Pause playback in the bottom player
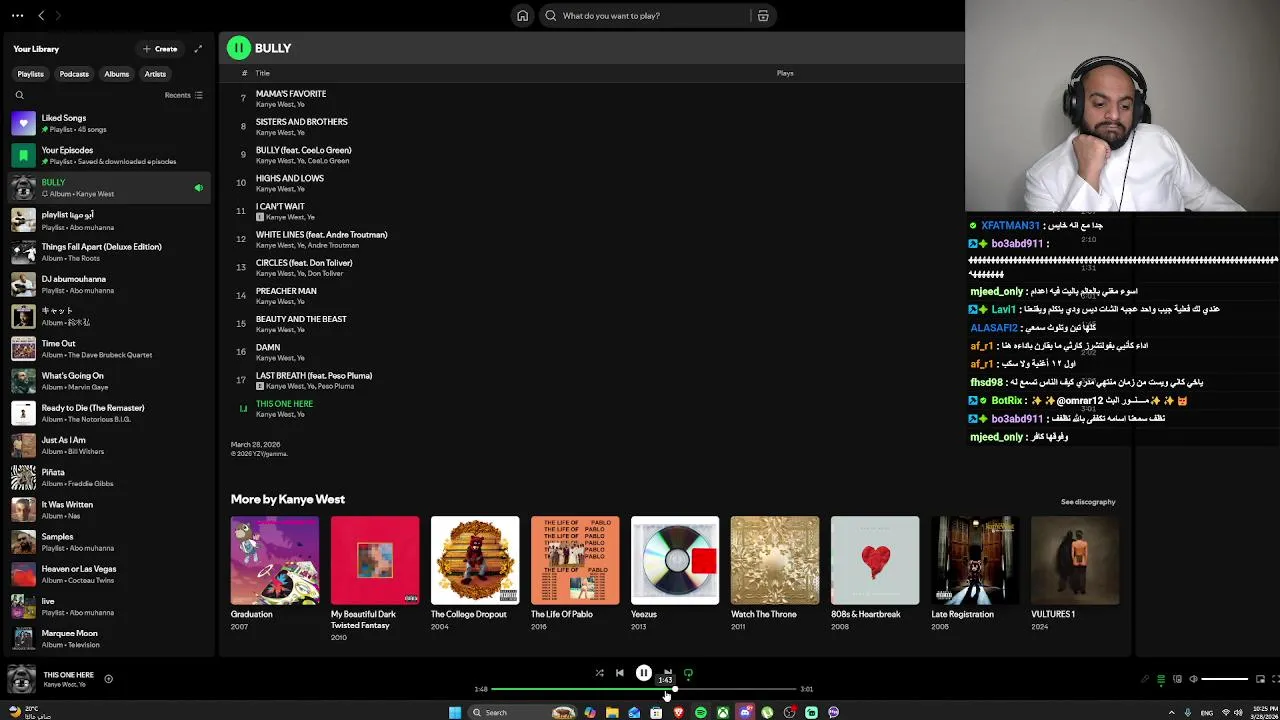This screenshot has width=1280, height=720. (x=644, y=673)
